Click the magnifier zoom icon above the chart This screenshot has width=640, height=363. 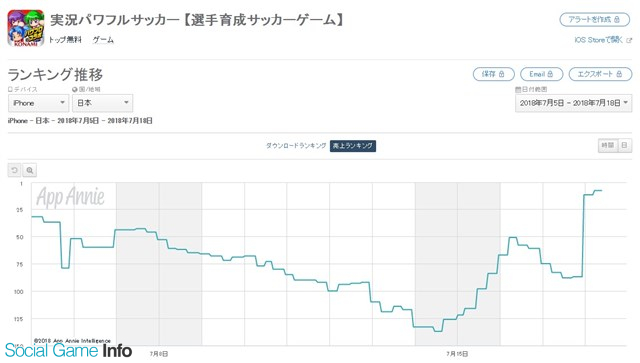point(30,170)
